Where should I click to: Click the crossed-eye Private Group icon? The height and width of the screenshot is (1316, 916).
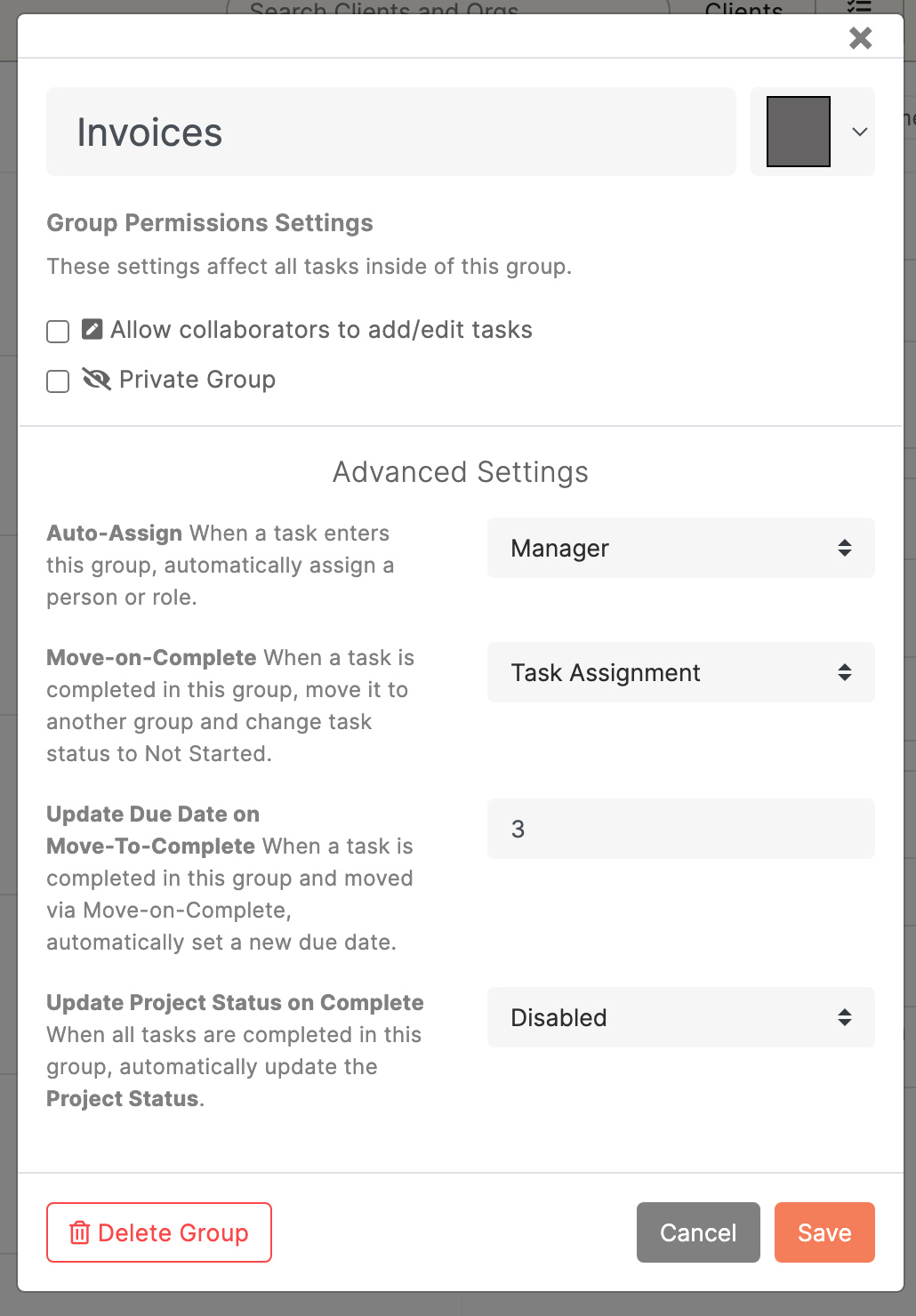(x=96, y=379)
